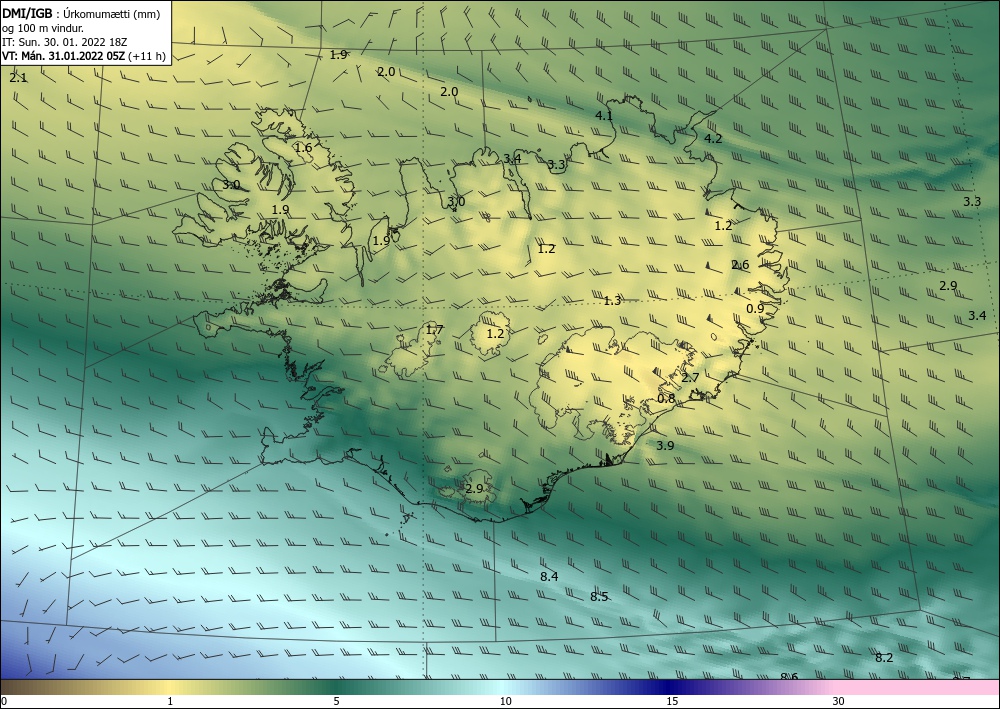1000x709 pixels.
Task: Click the colorbar label 10
Action: click(505, 702)
